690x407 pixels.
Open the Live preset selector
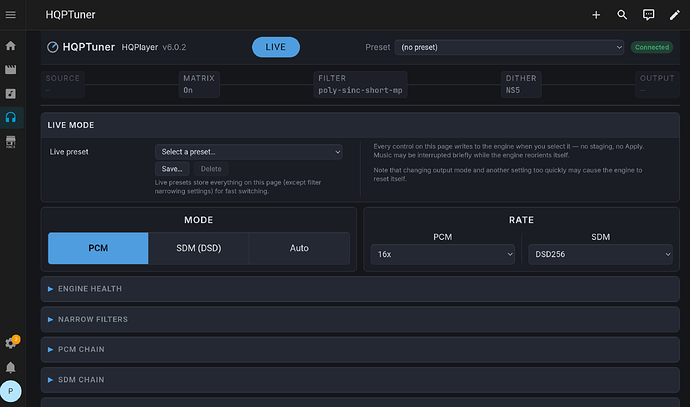[249, 152]
